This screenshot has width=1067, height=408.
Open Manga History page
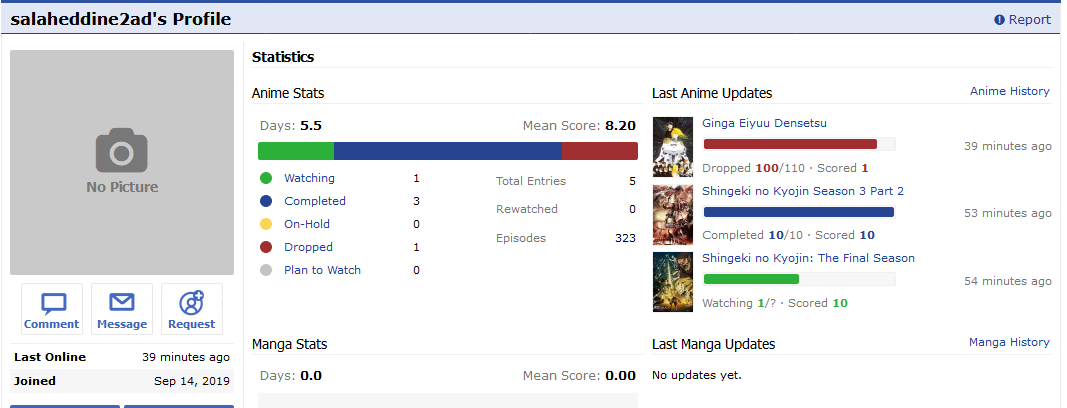click(1009, 342)
